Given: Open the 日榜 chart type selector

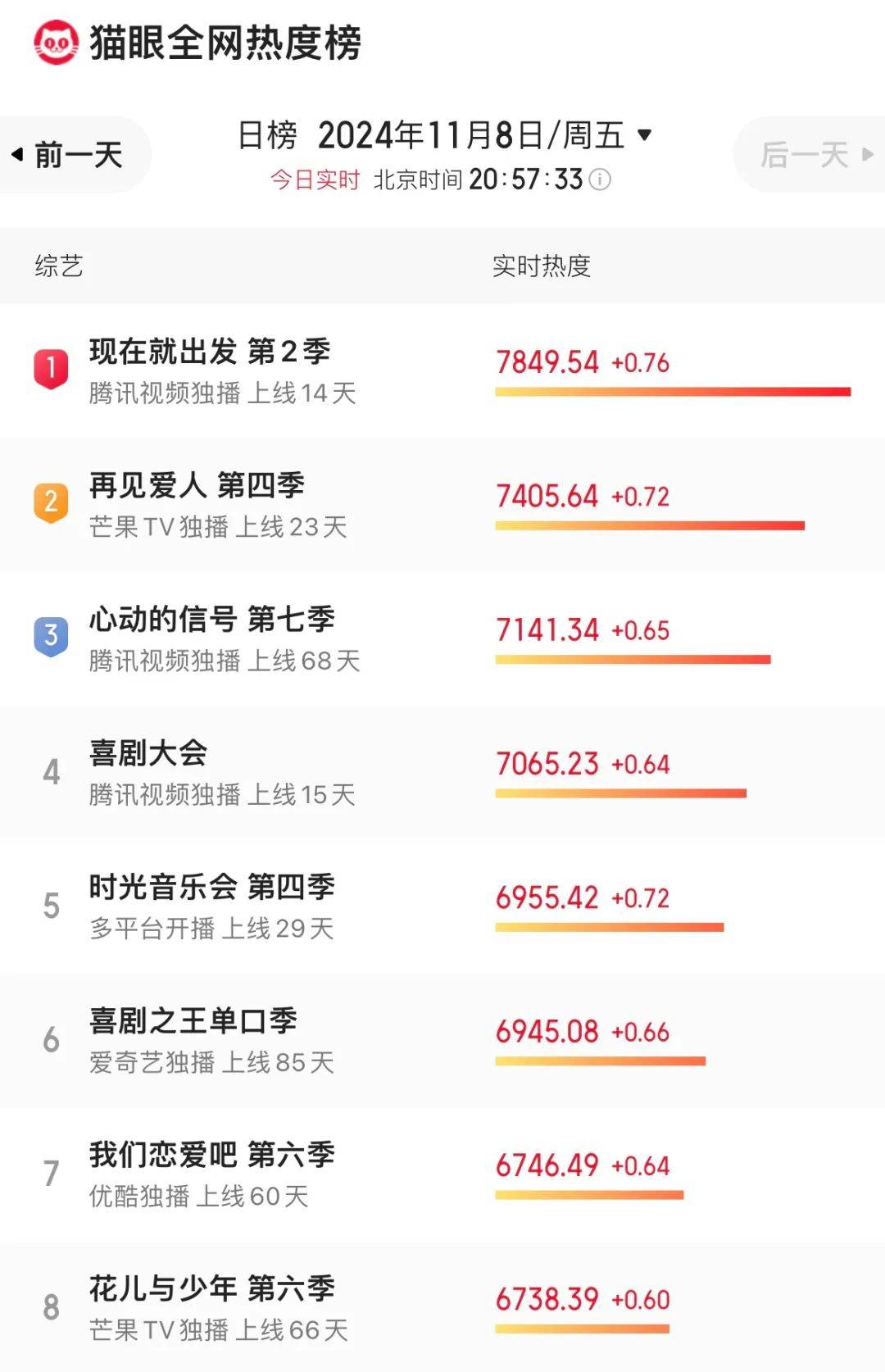Looking at the screenshot, I should (267, 135).
